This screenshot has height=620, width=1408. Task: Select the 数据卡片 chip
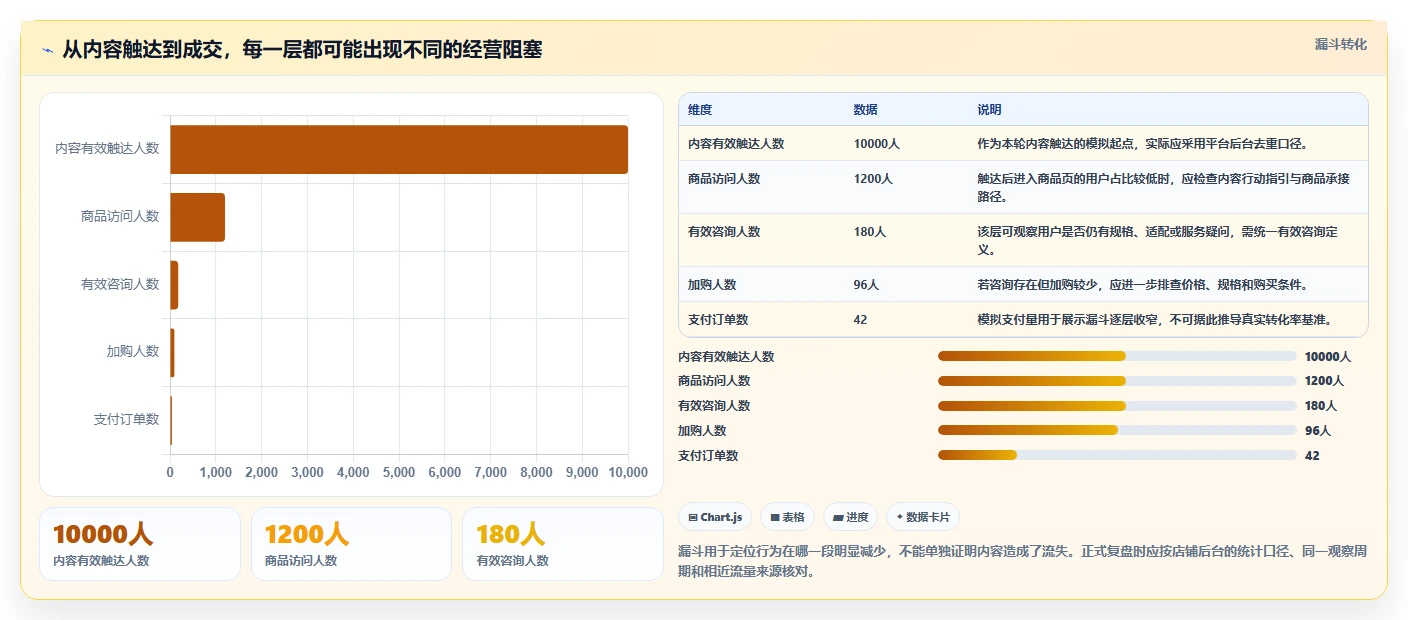[x=923, y=517]
